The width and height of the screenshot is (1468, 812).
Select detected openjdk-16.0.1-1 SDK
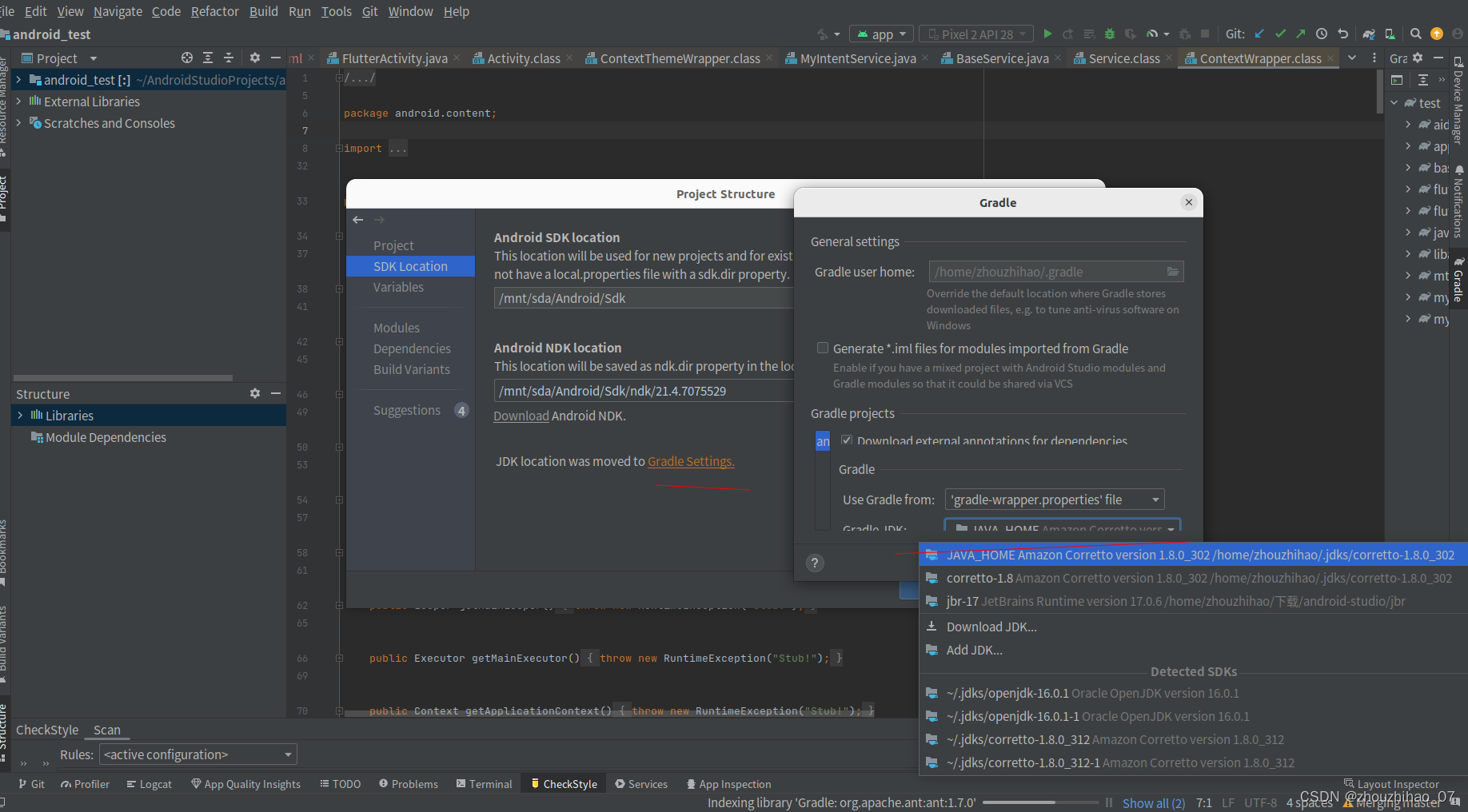click(x=1193, y=716)
